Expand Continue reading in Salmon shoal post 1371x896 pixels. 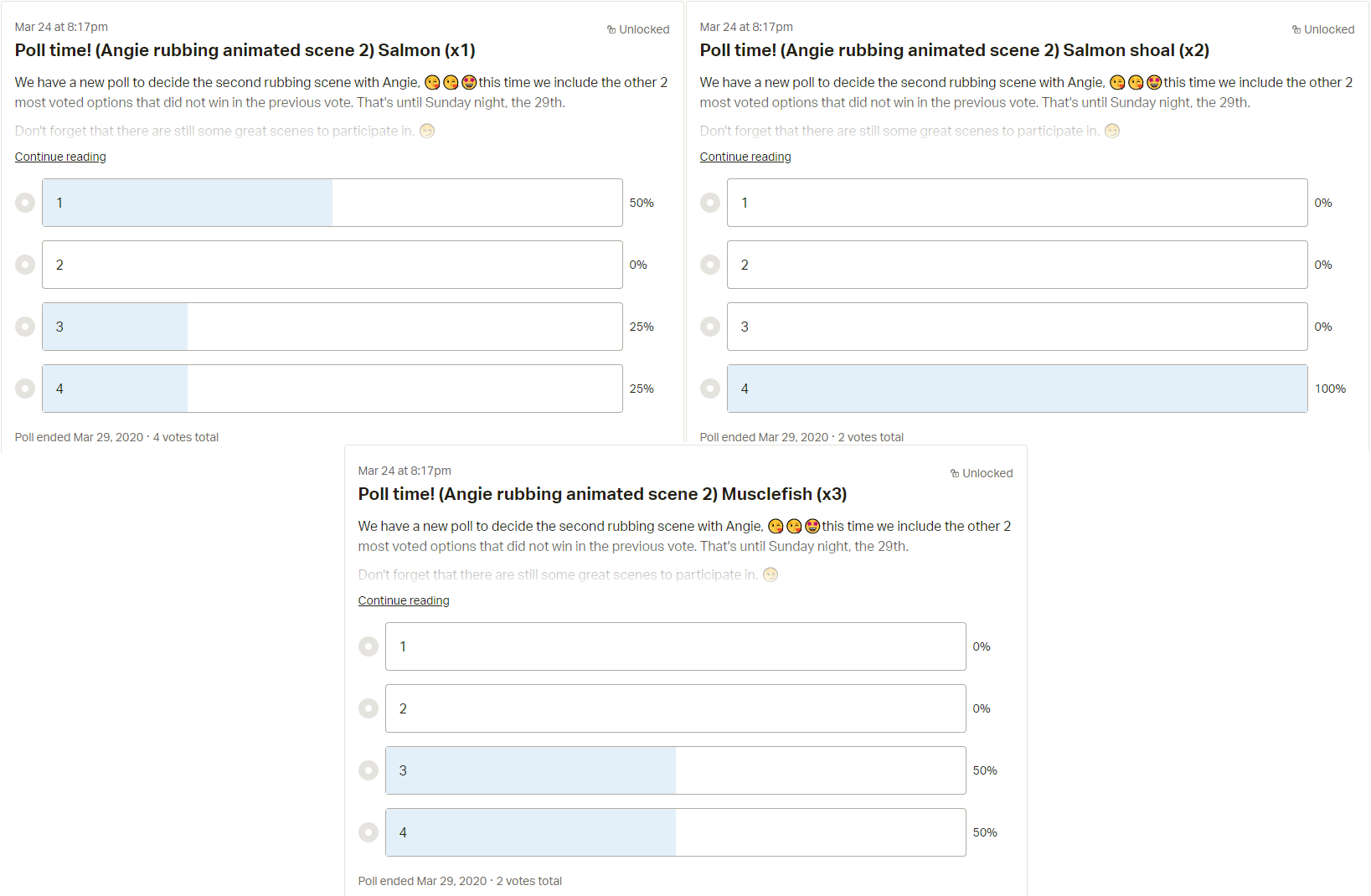(x=745, y=157)
